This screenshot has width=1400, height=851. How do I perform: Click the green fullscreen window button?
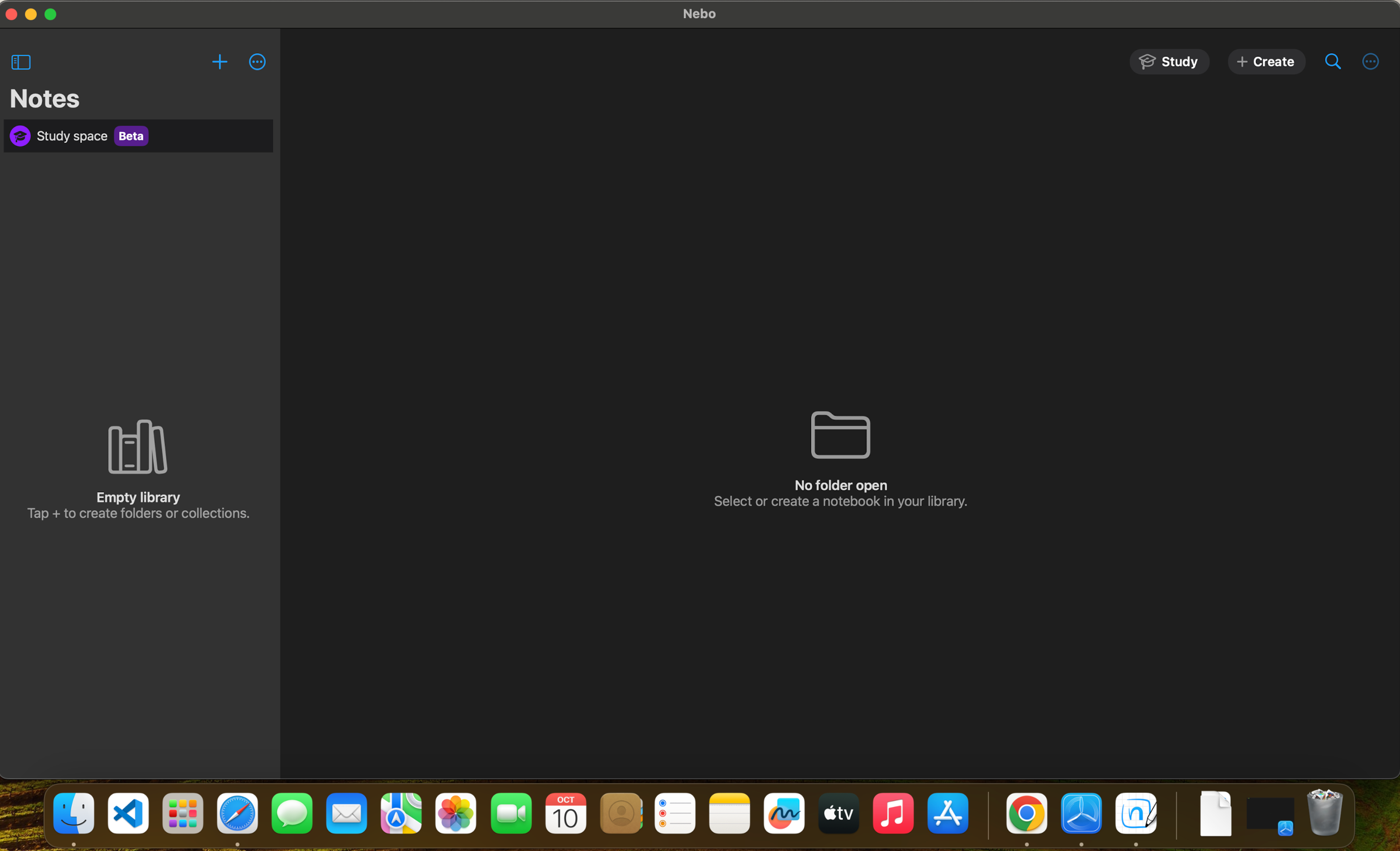[50, 14]
